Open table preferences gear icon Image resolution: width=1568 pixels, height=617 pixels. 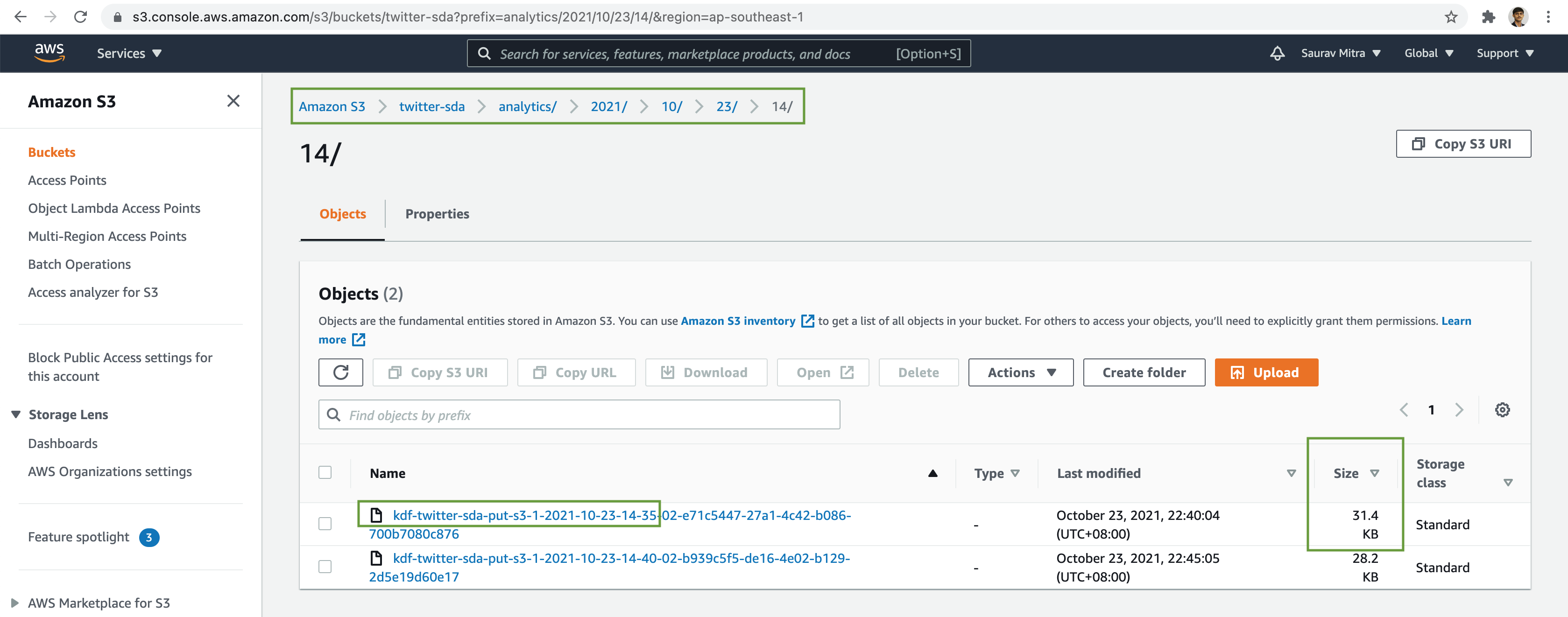coord(1502,410)
